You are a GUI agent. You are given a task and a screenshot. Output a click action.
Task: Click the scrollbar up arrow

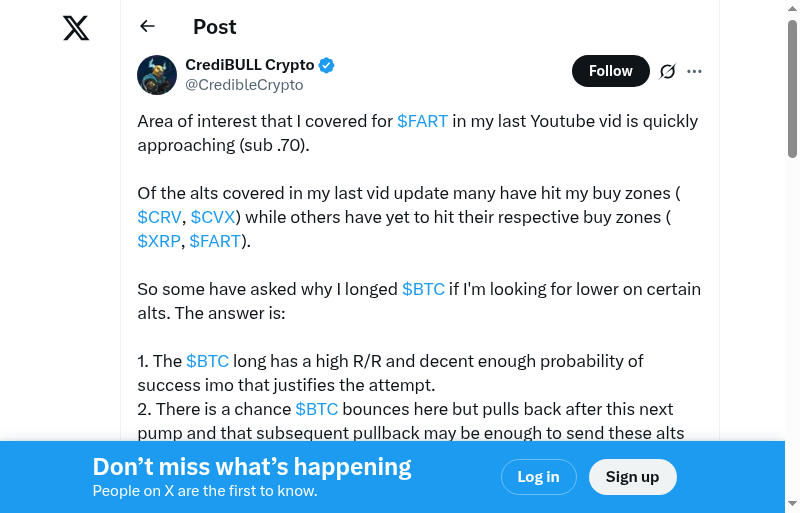click(x=792, y=8)
